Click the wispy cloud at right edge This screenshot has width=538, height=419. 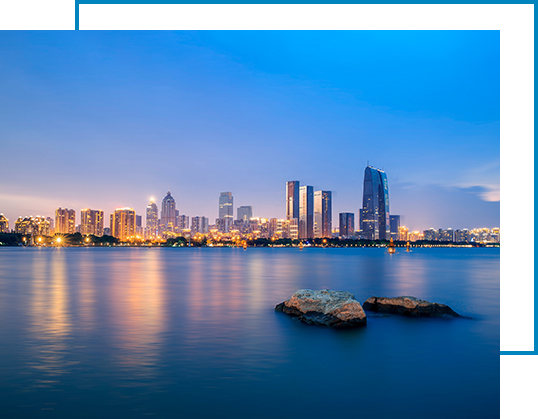[484, 192]
